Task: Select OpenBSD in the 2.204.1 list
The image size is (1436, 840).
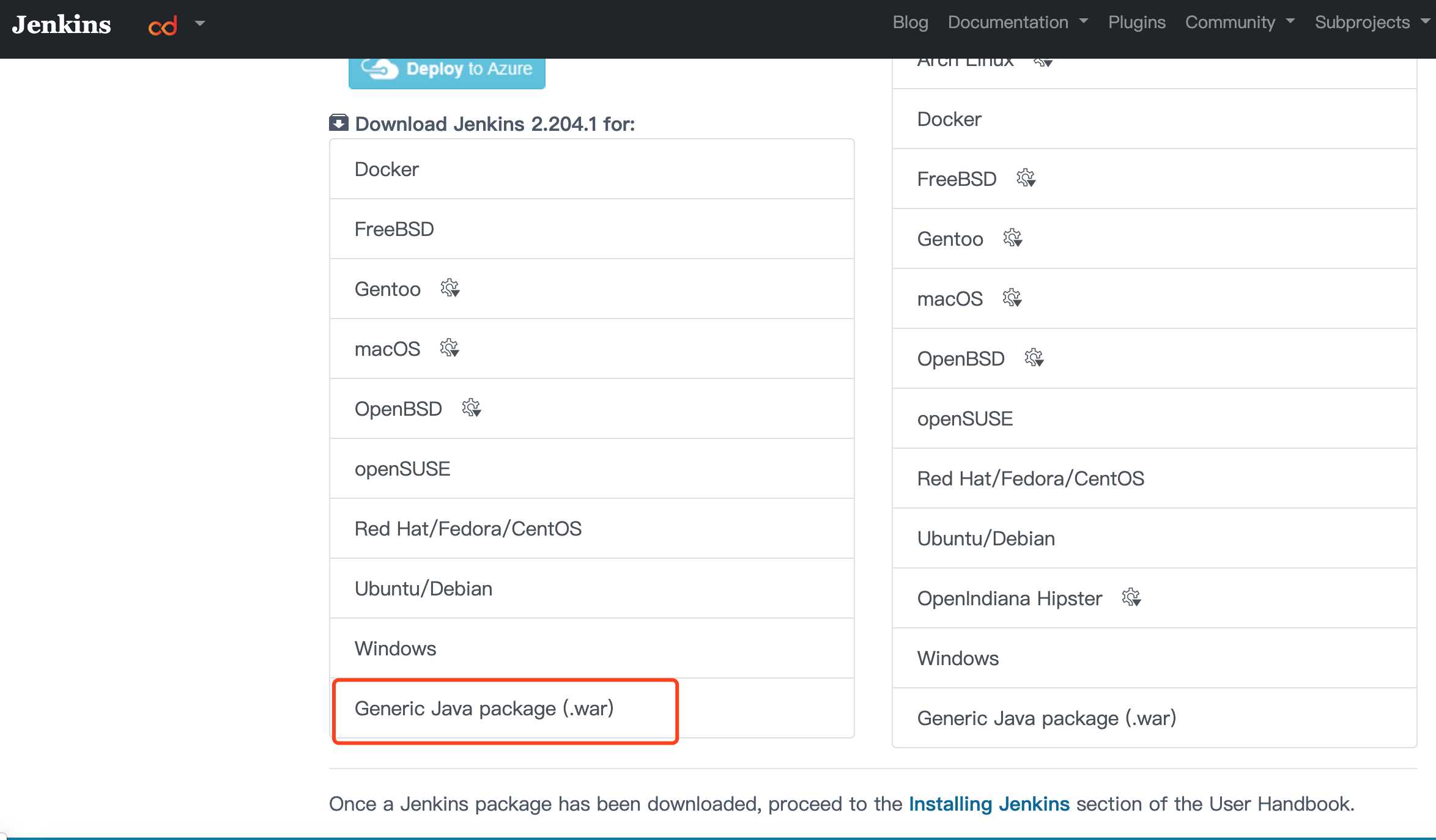Action: pyautogui.click(x=591, y=409)
